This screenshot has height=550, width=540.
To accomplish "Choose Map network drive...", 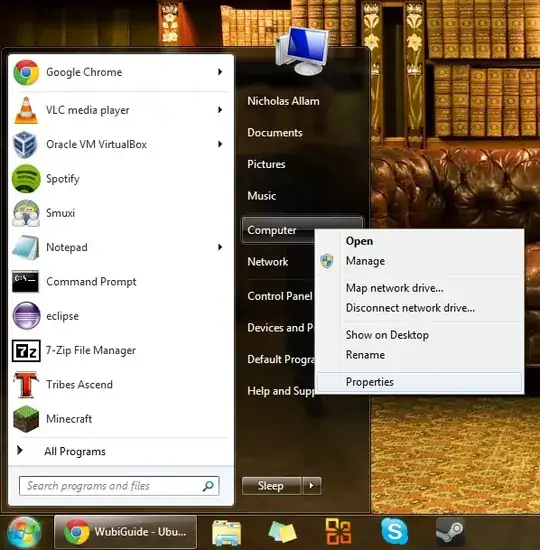I will click(x=419, y=288).
